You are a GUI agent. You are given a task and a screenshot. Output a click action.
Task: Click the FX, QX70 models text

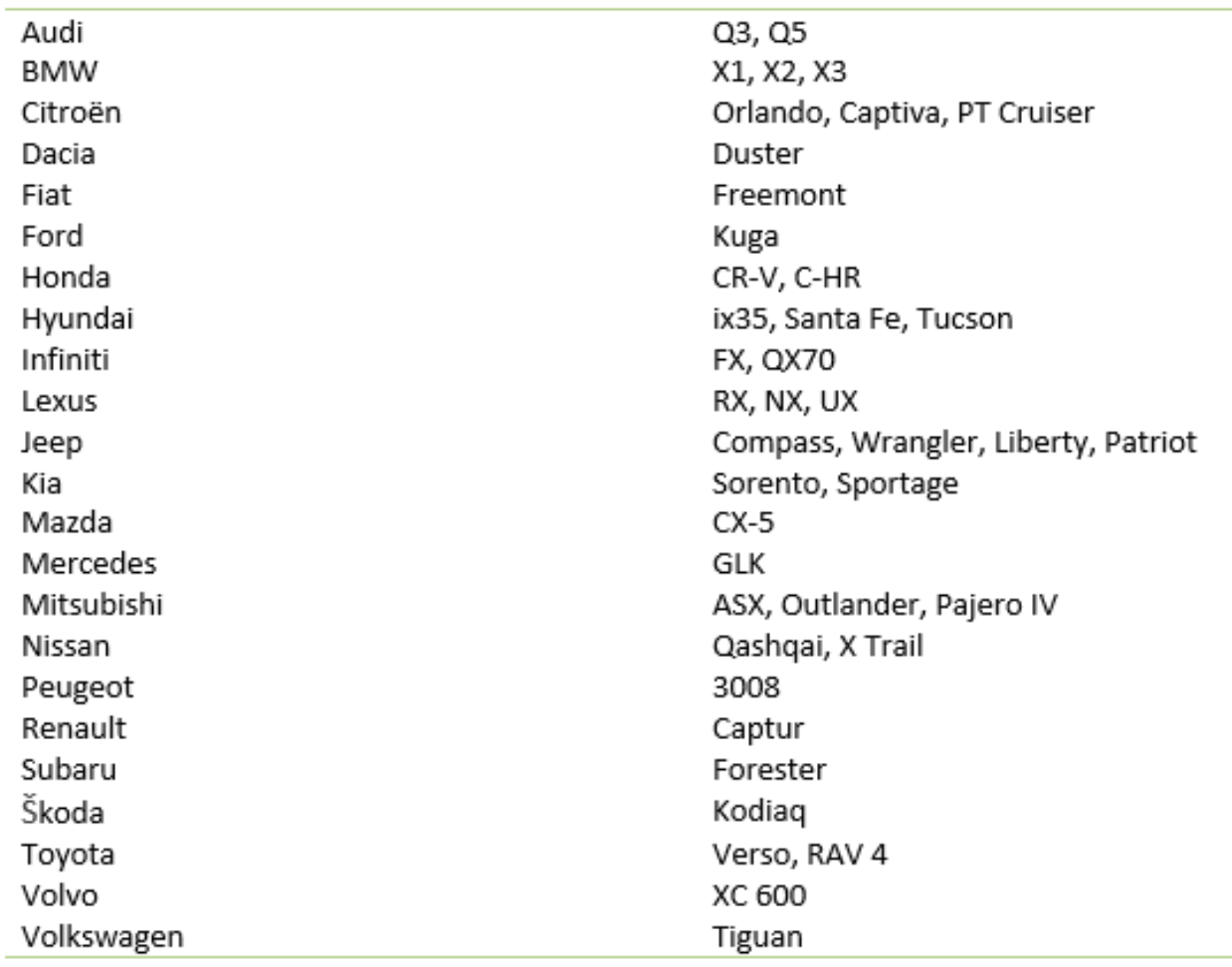pyautogui.click(x=773, y=360)
